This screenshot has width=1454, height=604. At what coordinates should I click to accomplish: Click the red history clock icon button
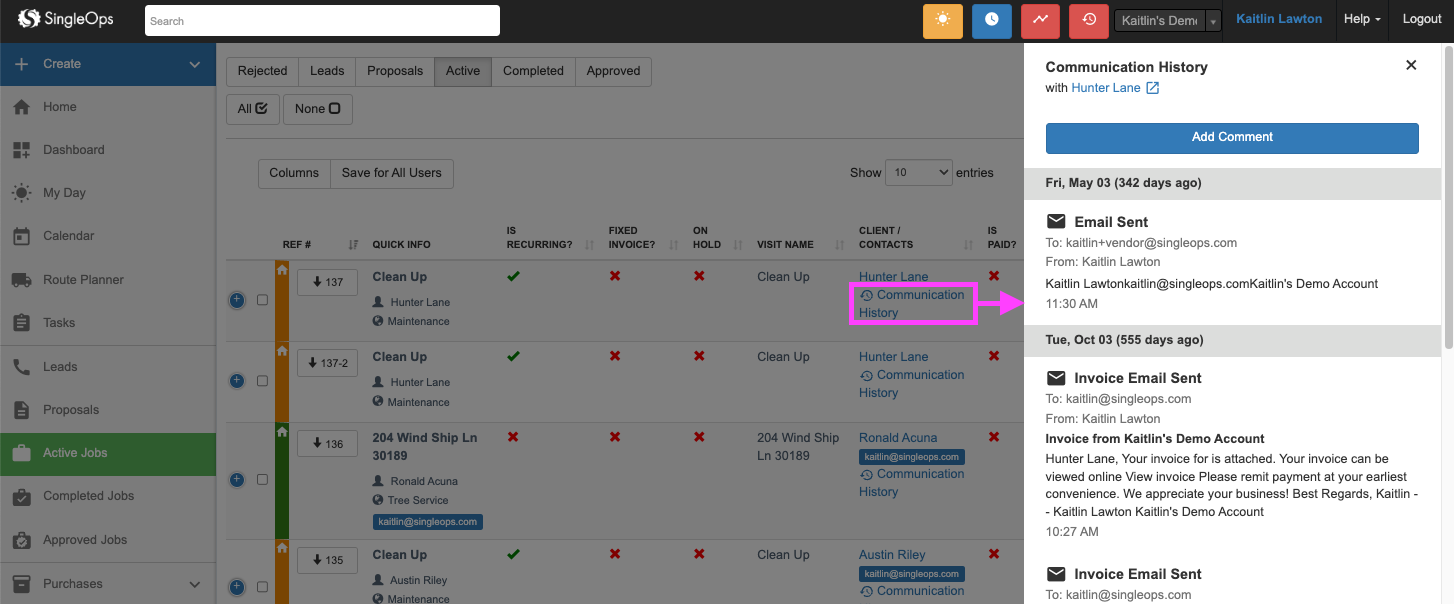tap(1089, 20)
